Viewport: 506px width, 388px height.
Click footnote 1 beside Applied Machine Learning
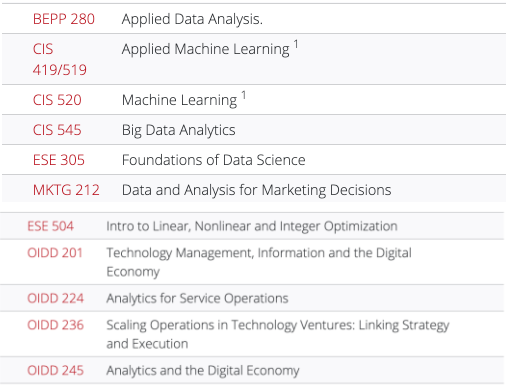point(296,44)
